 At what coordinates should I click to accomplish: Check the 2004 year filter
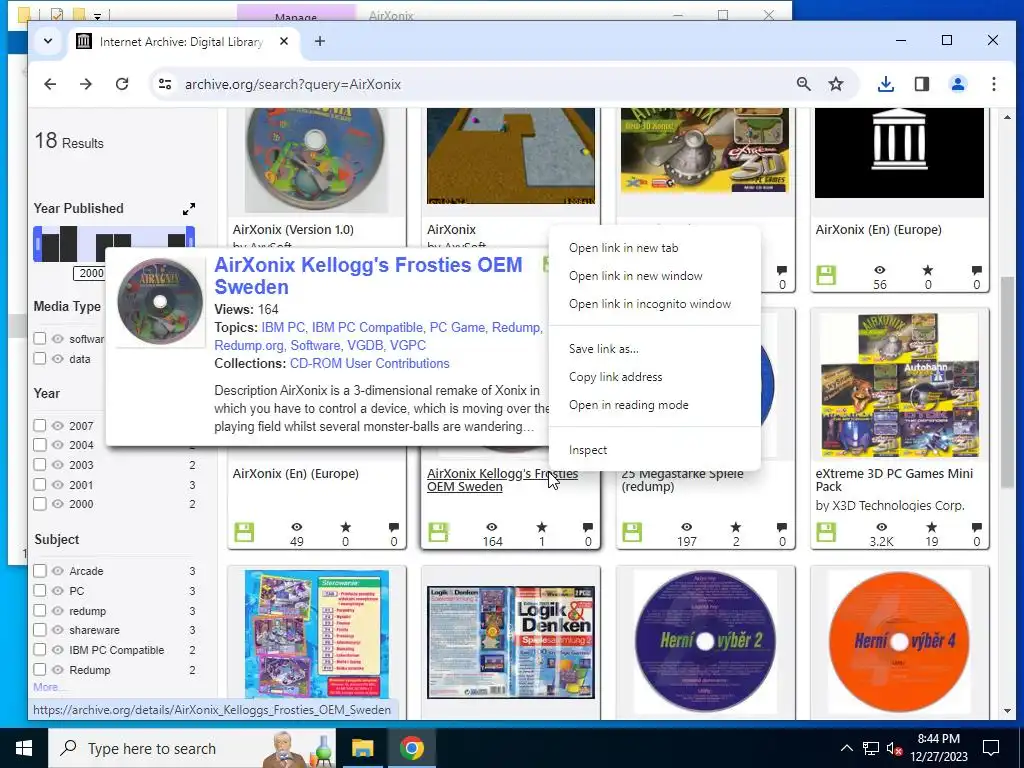pyautogui.click(x=40, y=445)
